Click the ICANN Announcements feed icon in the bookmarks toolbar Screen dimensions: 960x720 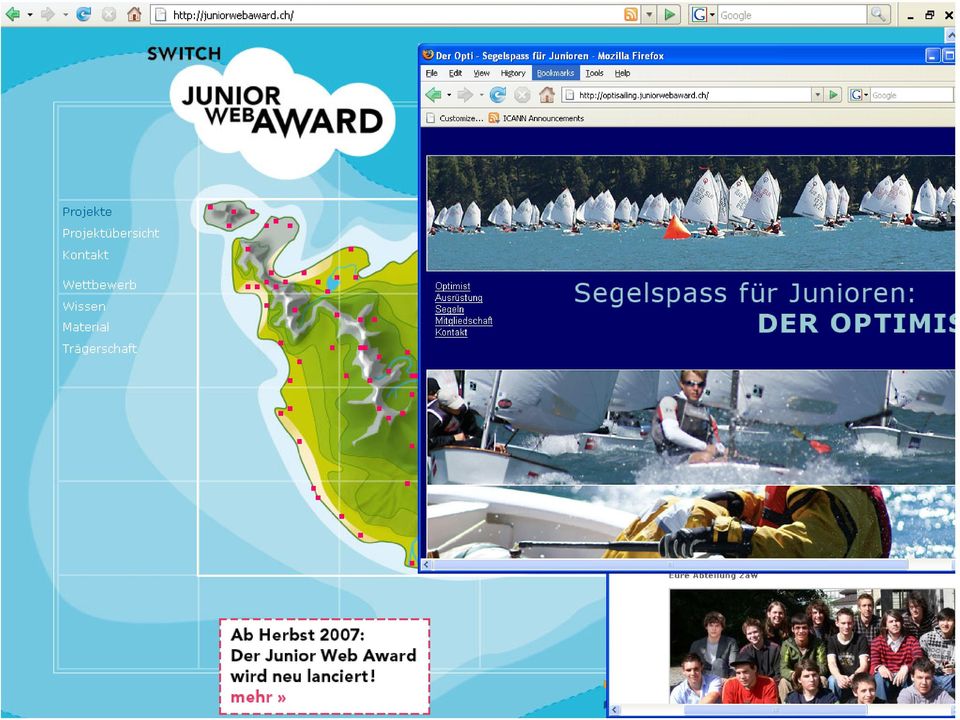(493, 118)
